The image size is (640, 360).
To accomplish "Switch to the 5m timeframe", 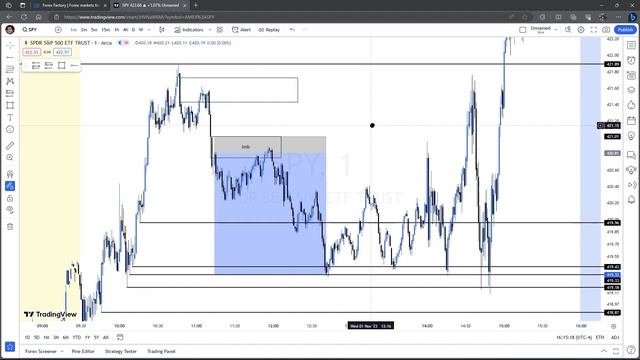I will (x=94, y=30).
